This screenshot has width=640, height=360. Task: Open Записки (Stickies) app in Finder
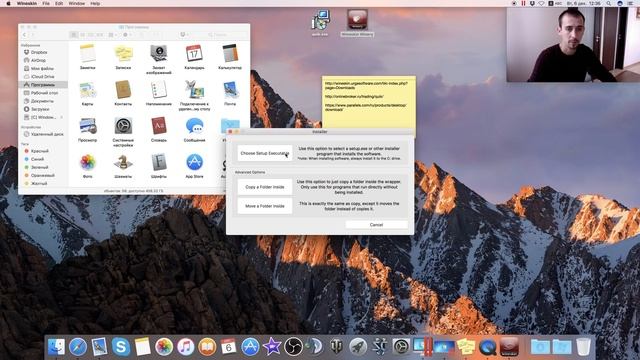[123, 57]
